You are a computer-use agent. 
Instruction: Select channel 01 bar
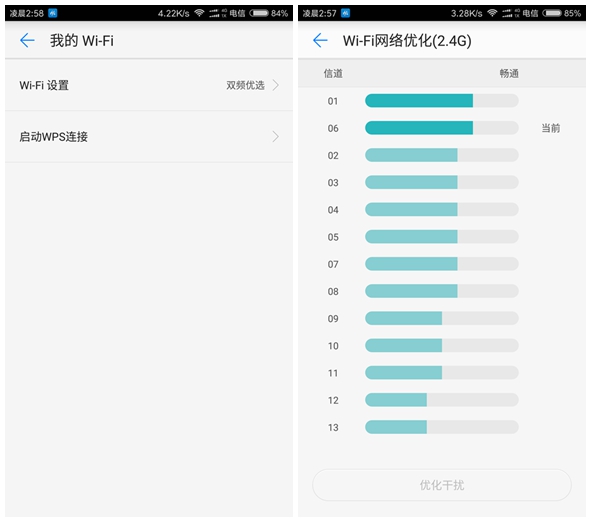pos(442,101)
